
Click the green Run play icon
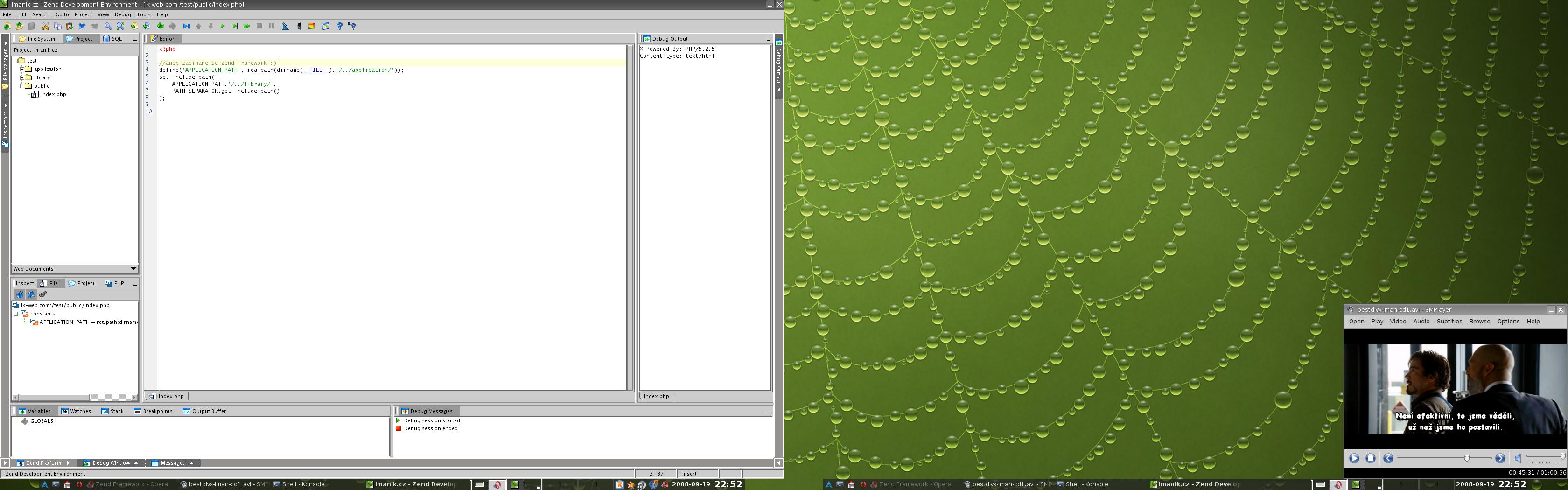point(223,26)
